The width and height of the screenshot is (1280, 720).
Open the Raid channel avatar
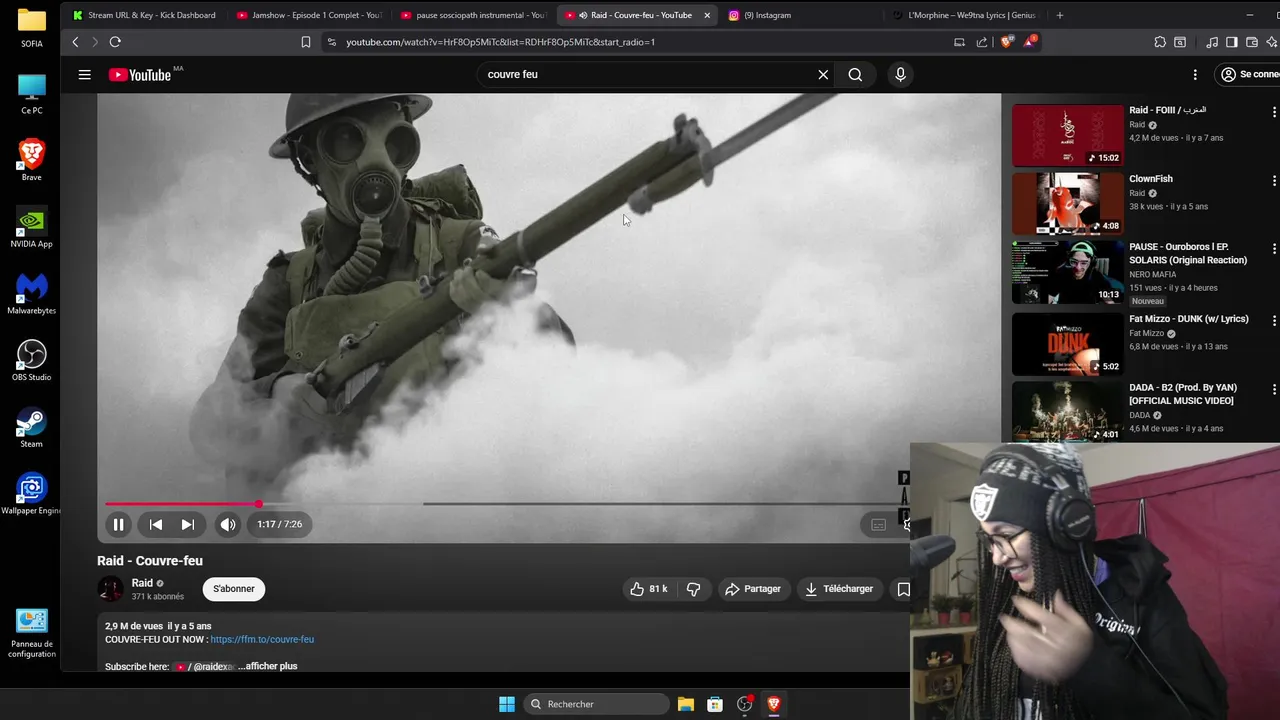tap(110, 589)
